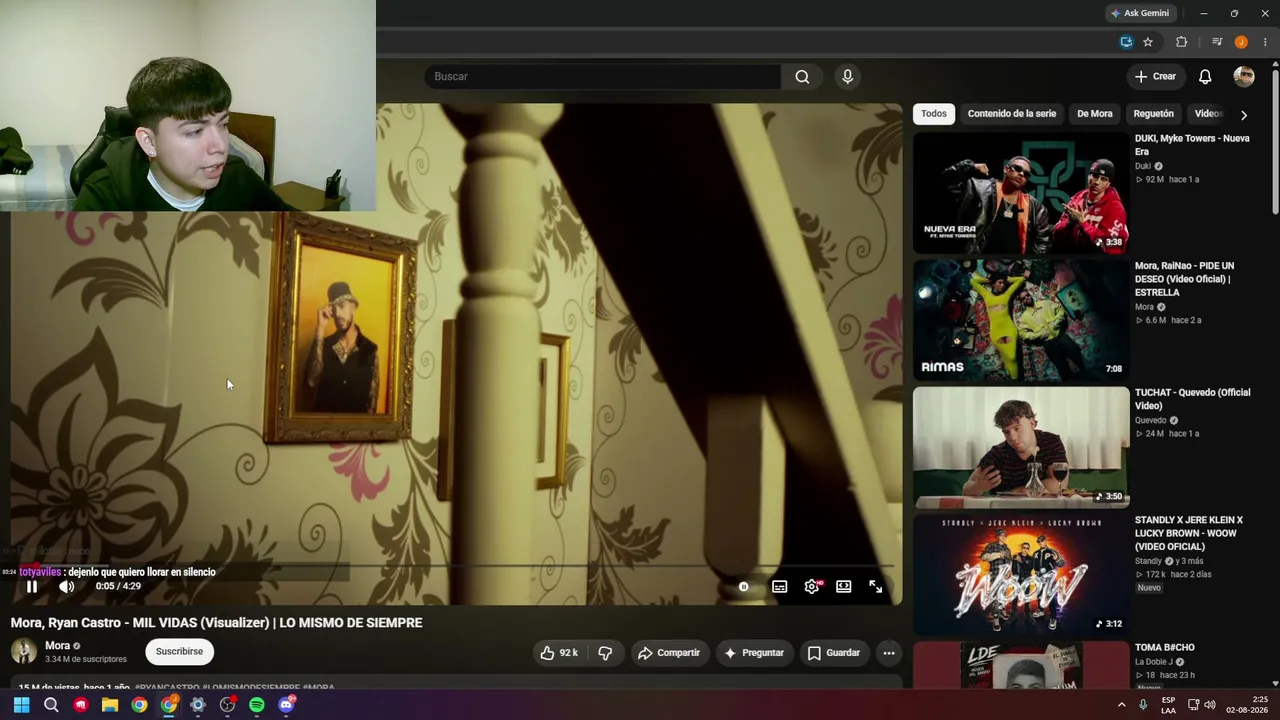This screenshot has width=1280, height=720.
Task: Open the Chrome profile J avatar
Action: point(1241,42)
